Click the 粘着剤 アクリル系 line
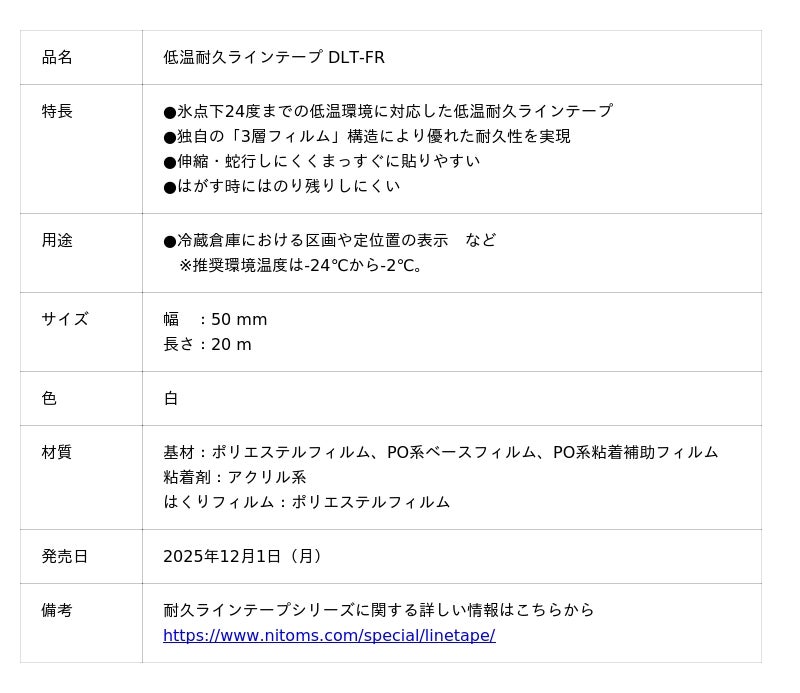This screenshot has height=693, width=800. 235,477
